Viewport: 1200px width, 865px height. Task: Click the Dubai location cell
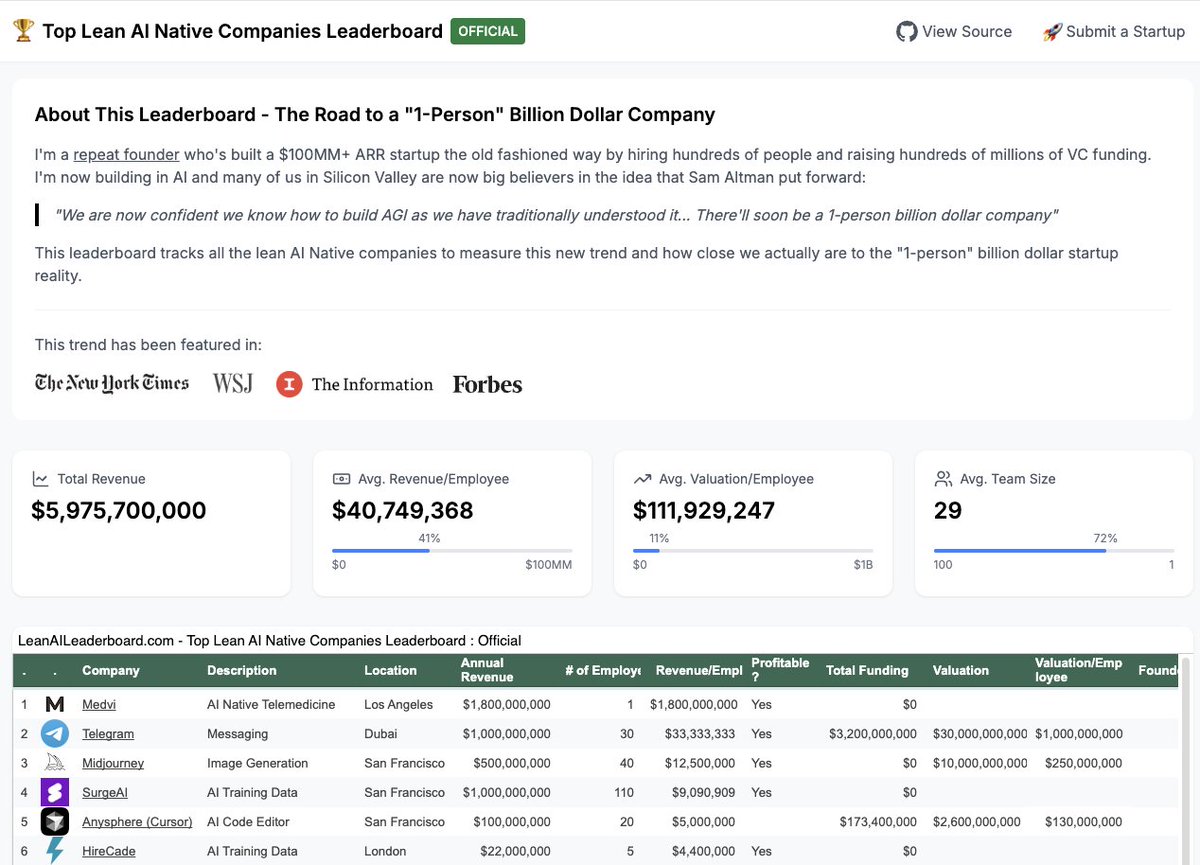pyautogui.click(x=381, y=734)
